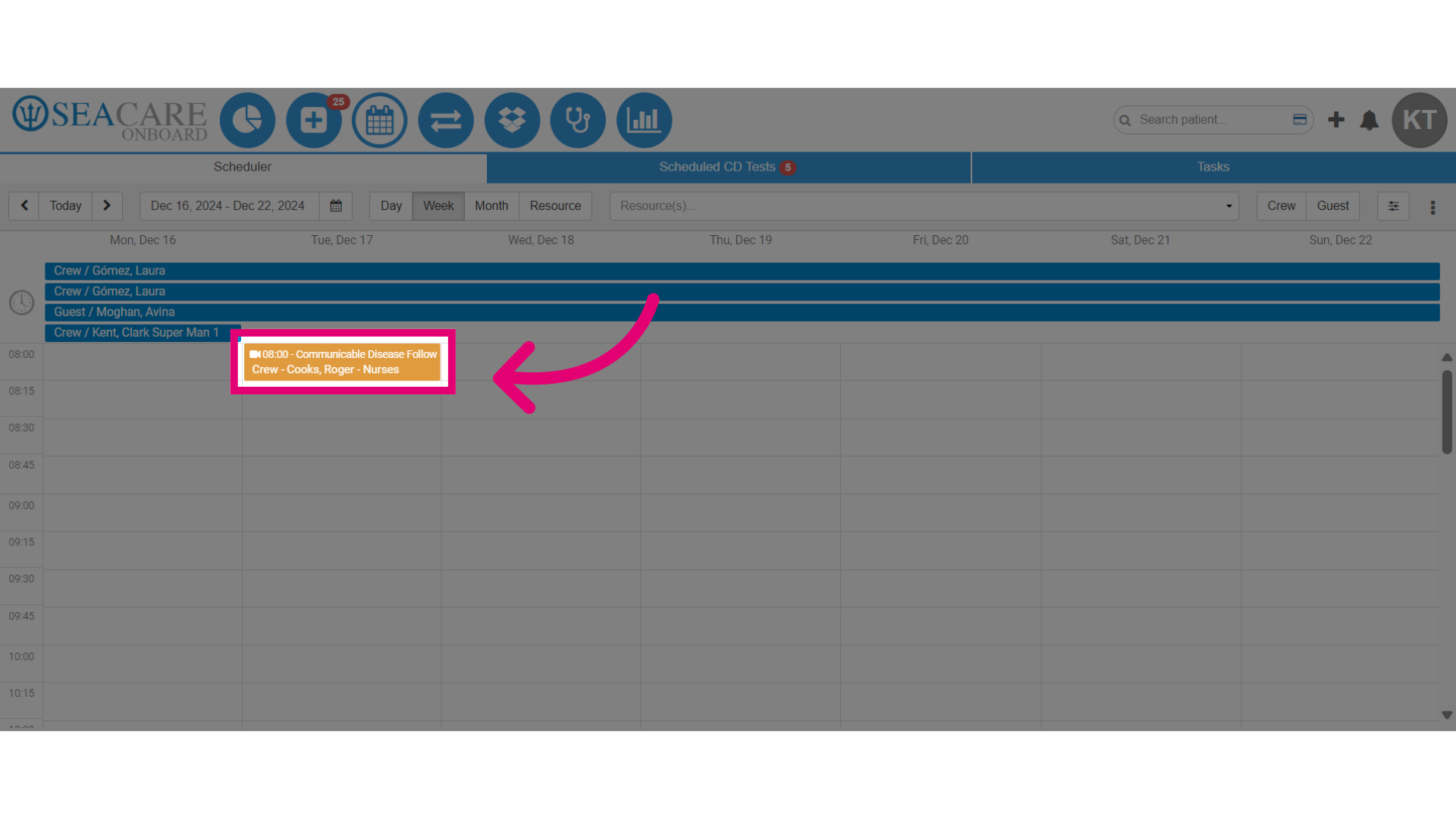Toggle the Crew filter
Screen dimensions: 1456x819
click(1282, 206)
